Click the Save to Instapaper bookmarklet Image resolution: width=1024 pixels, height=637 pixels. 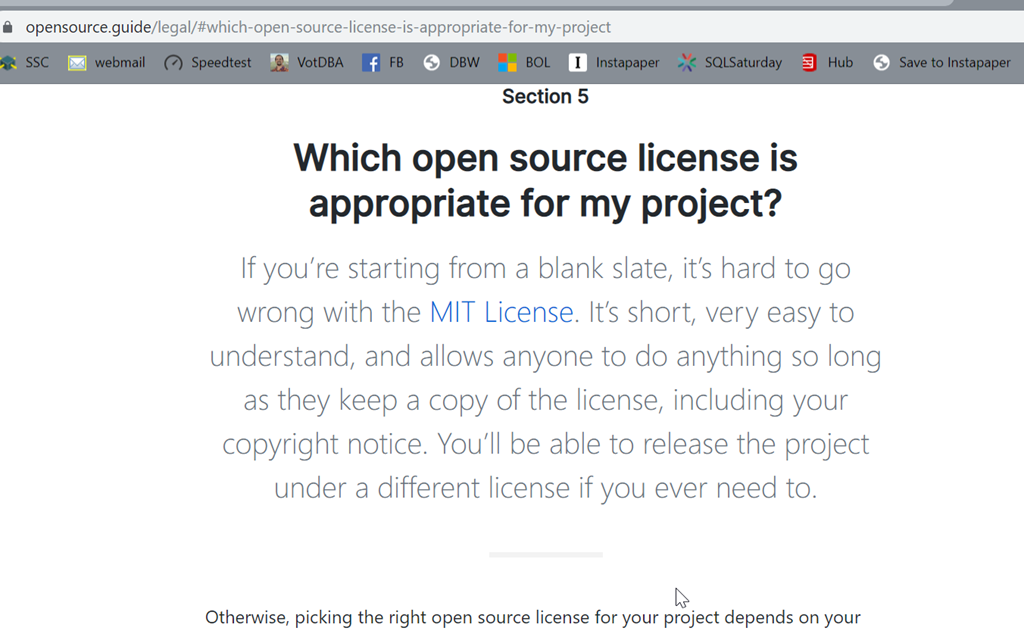(x=941, y=62)
